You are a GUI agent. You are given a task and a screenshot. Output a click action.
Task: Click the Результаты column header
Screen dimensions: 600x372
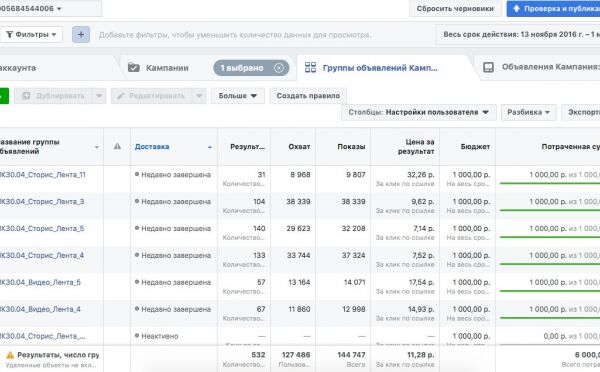(247, 147)
